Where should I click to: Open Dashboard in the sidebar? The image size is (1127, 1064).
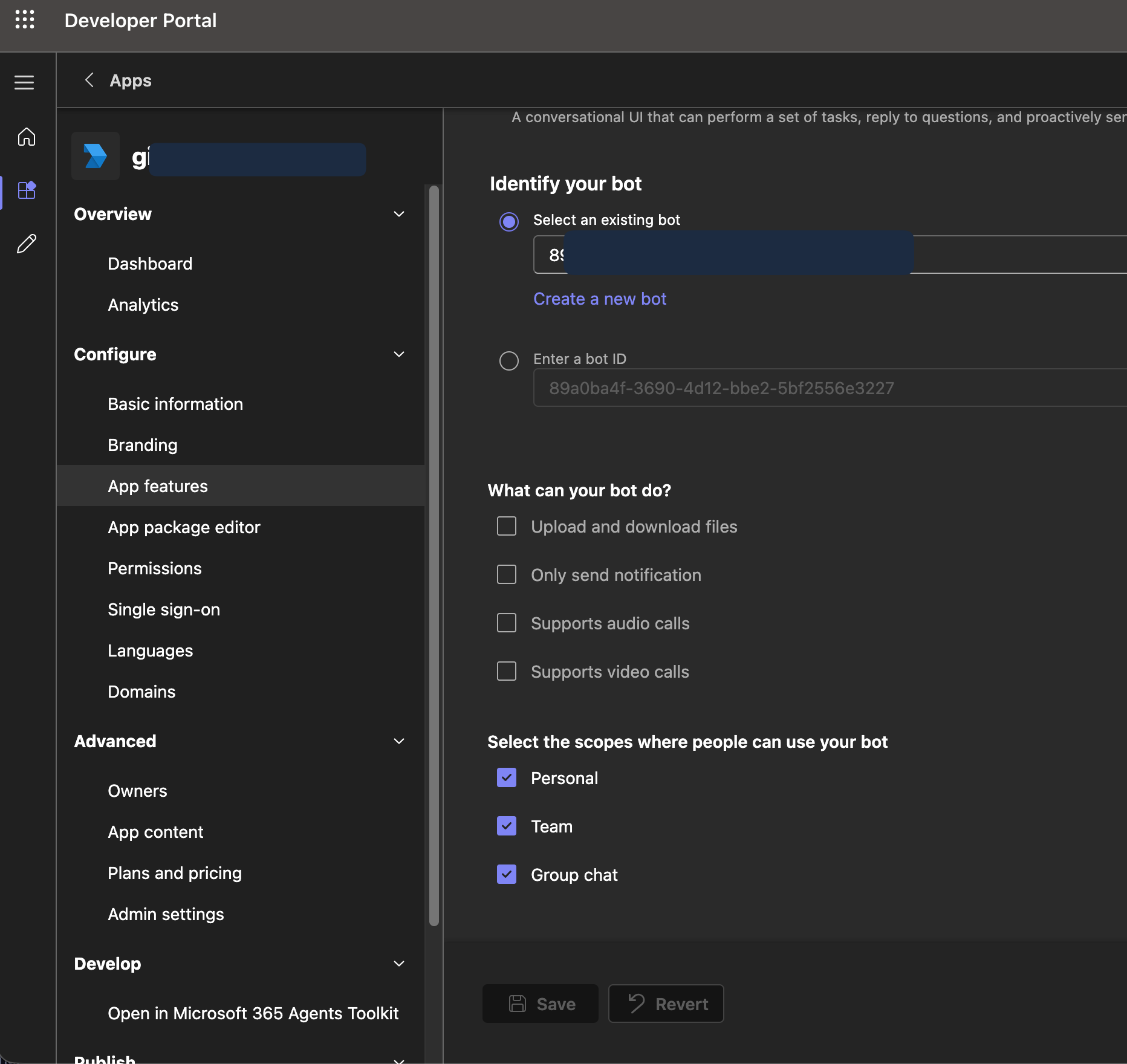pos(150,264)
